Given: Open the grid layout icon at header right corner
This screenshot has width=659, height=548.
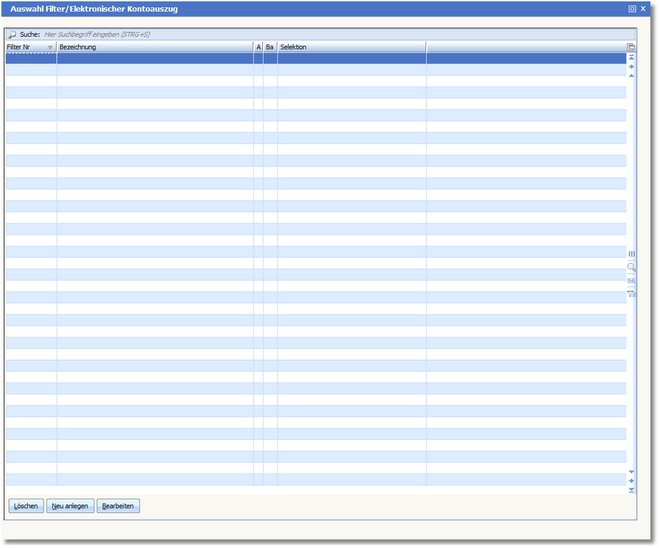Looking at the screenshot, I should (631, 47).
